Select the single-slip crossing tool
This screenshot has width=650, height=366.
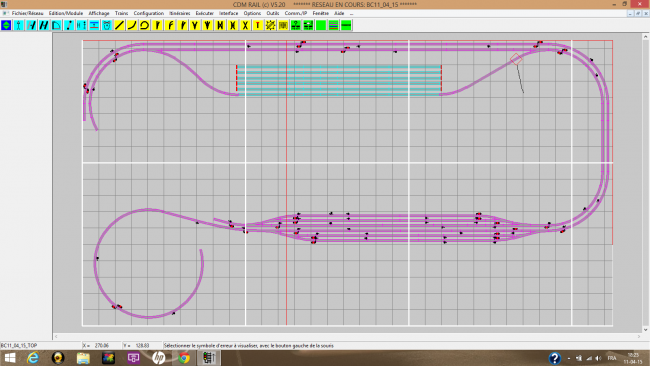point(233,25)
